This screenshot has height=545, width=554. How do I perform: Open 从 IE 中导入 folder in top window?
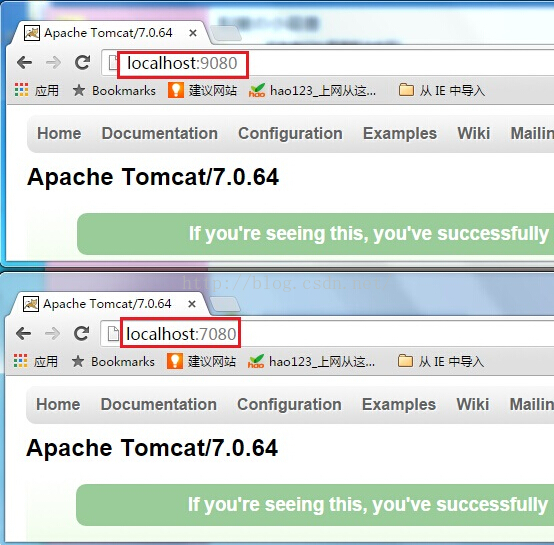pyautogui.click(x=442, y=90)
